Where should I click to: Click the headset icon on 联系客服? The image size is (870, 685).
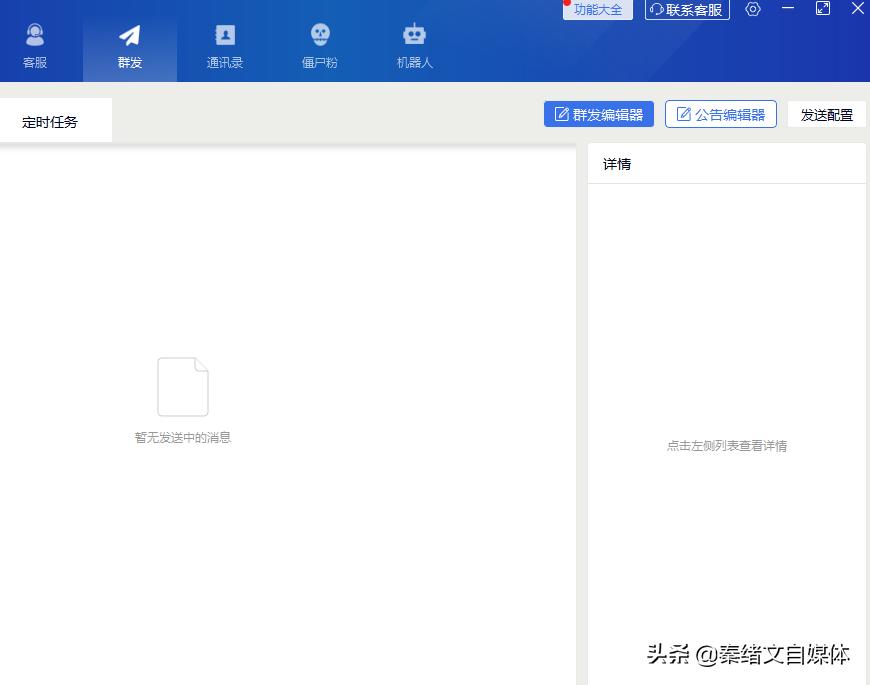point(655,10)
